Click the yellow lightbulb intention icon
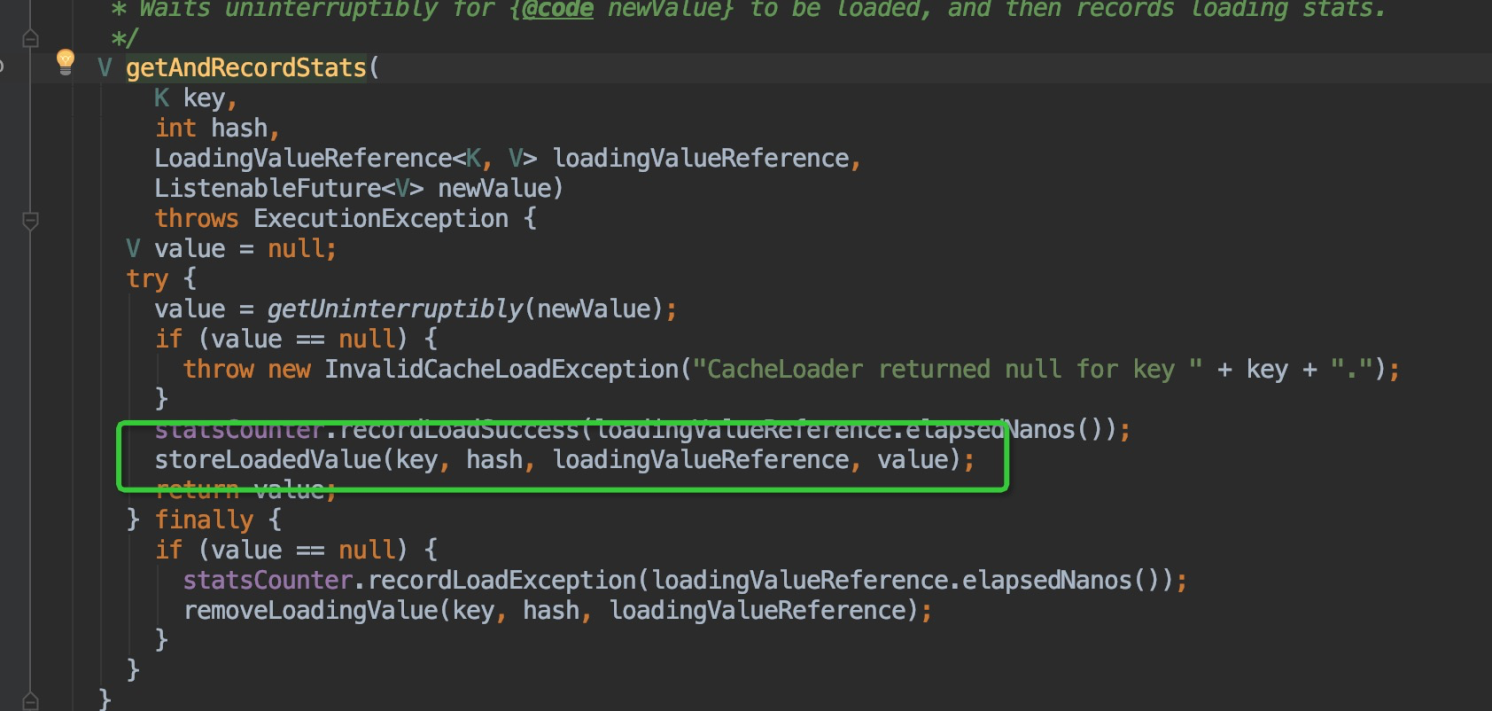The image size is (1492, 711). pos(66,63)
